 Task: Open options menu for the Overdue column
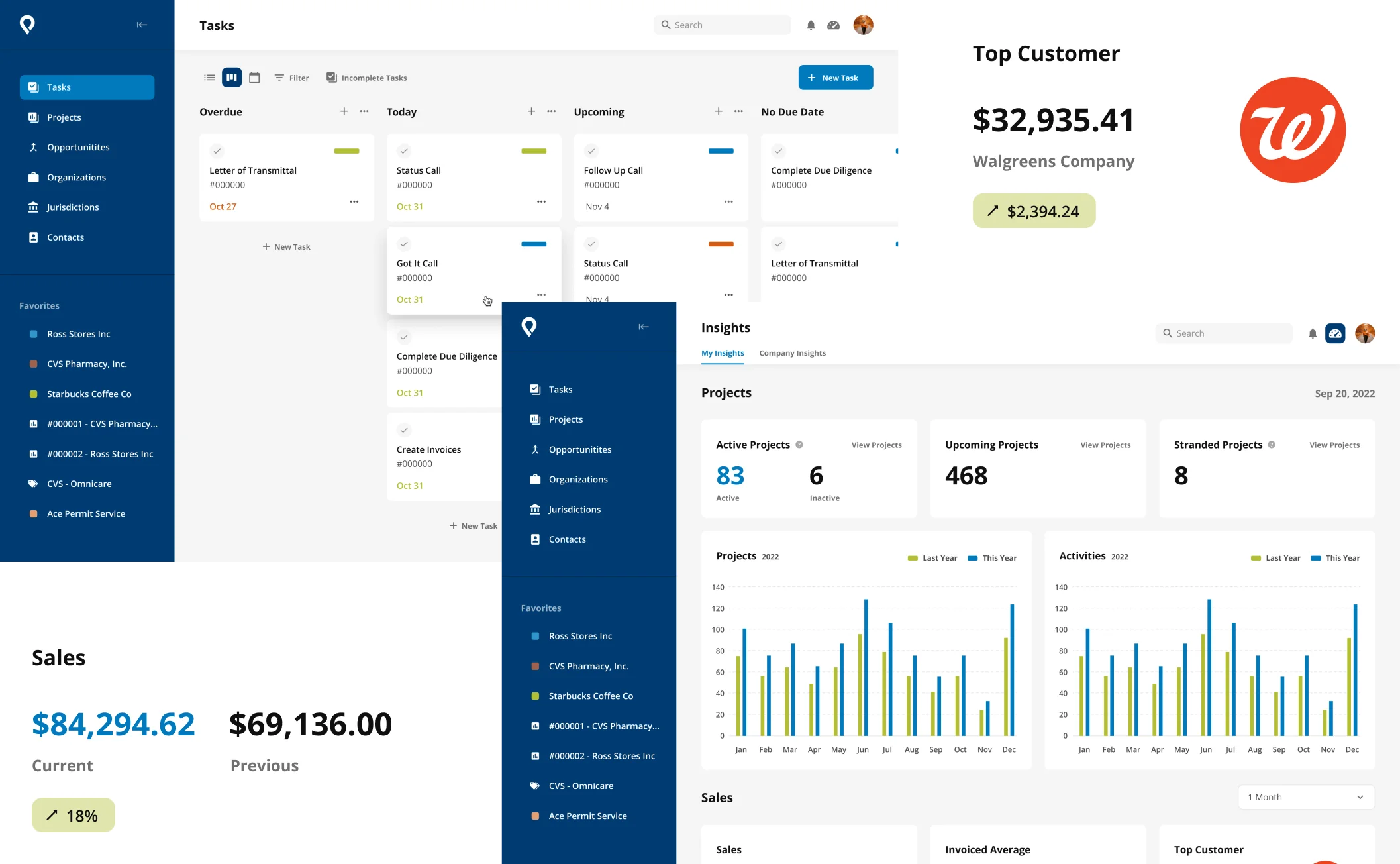[364, 111]
